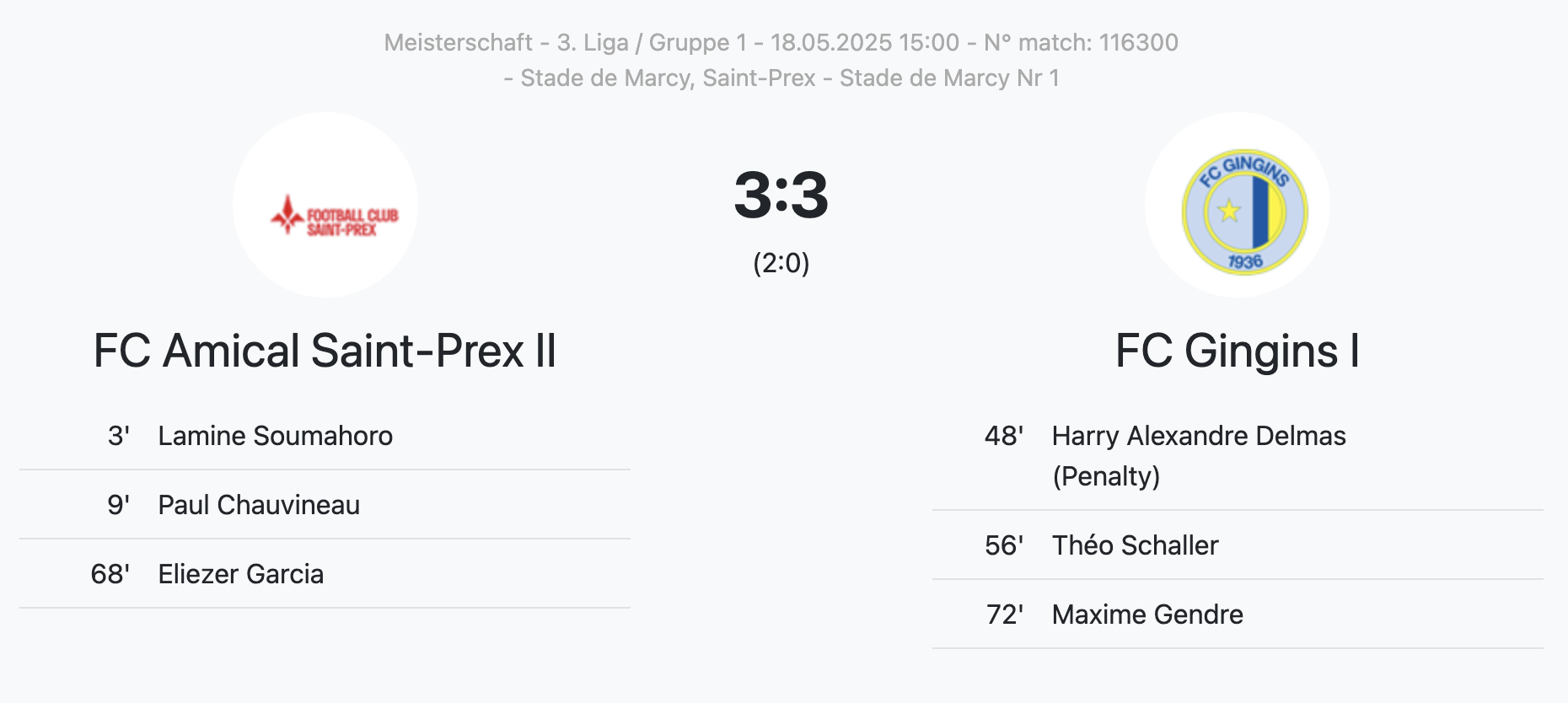Open the FC Gingins I team page

click(1238, 351)
